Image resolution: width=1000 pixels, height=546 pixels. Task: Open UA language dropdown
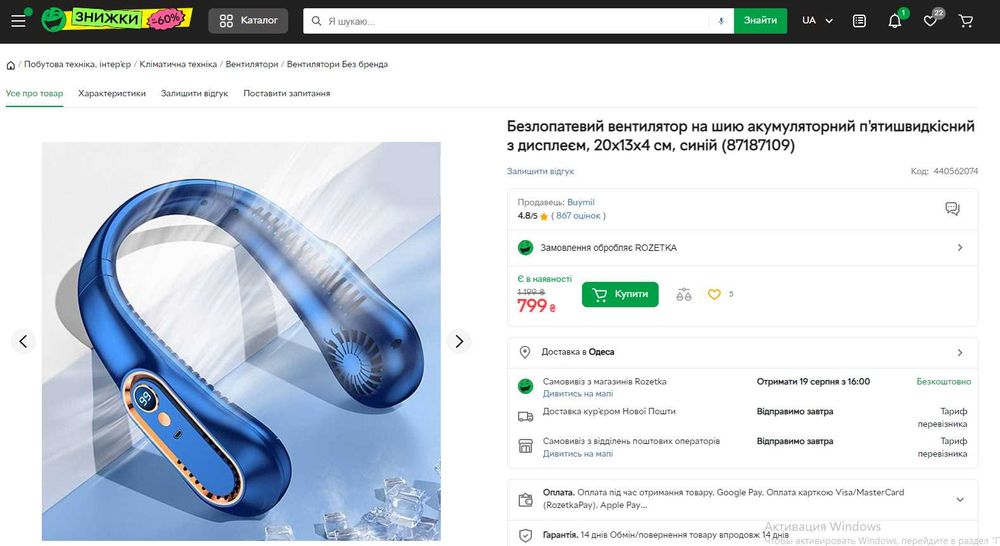pyautogui.click(x=817, y=20)
